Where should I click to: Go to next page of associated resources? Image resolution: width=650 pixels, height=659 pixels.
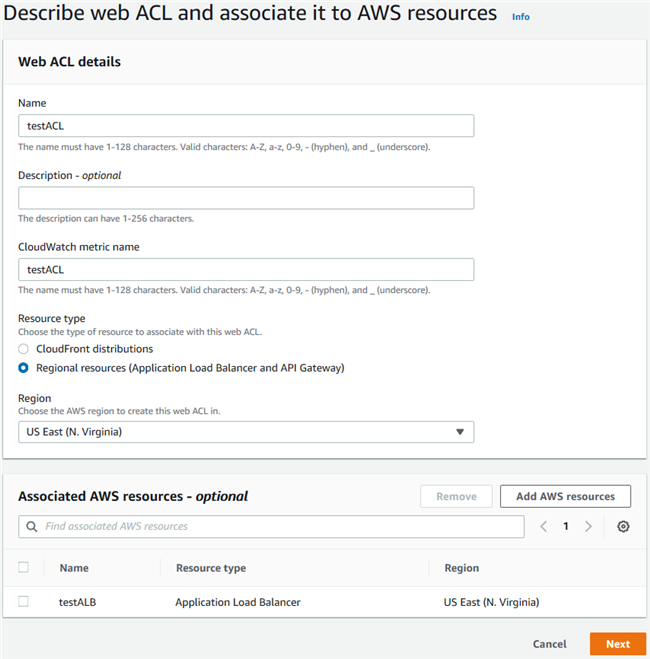[x=588, y=527]
